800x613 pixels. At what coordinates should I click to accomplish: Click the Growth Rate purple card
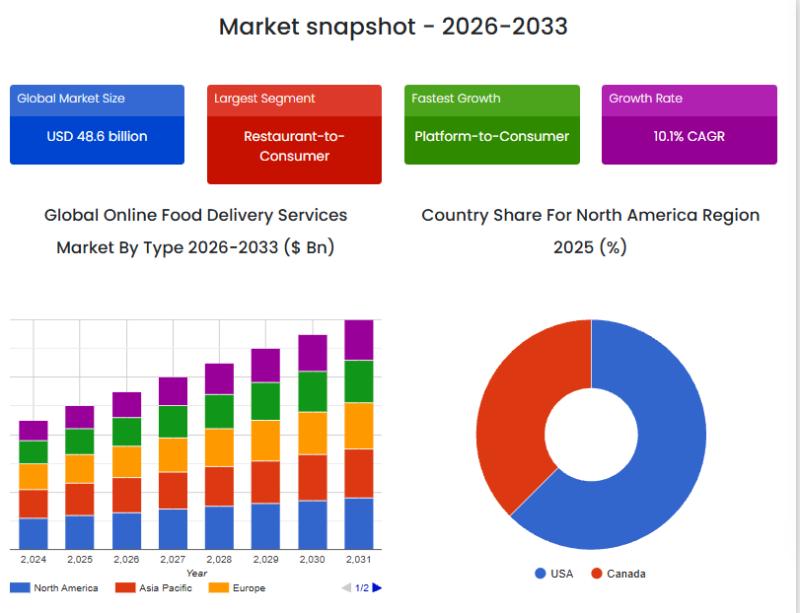click(x=689, y=125)
